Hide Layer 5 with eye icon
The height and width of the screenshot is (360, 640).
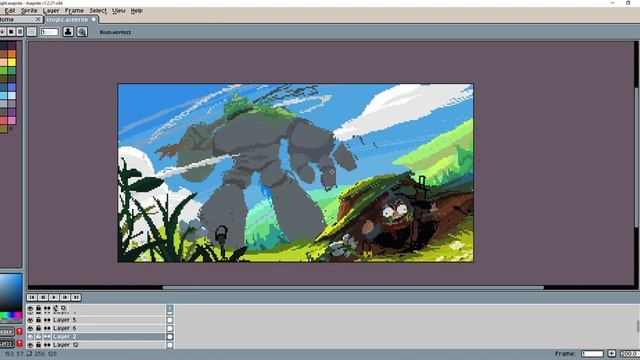pyautogui.click(x=30, y=320)
